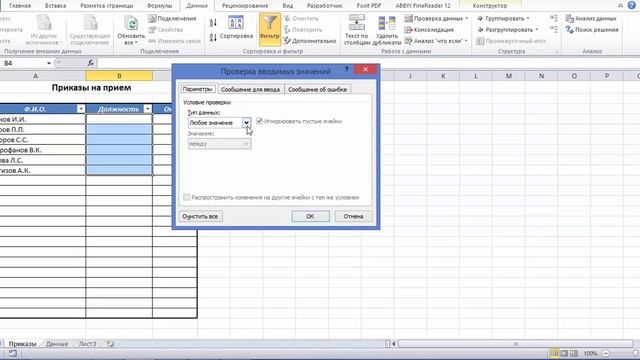The image size is (640, 360).
Task: Click the Должность header cell
Action: tap(119, 109)
